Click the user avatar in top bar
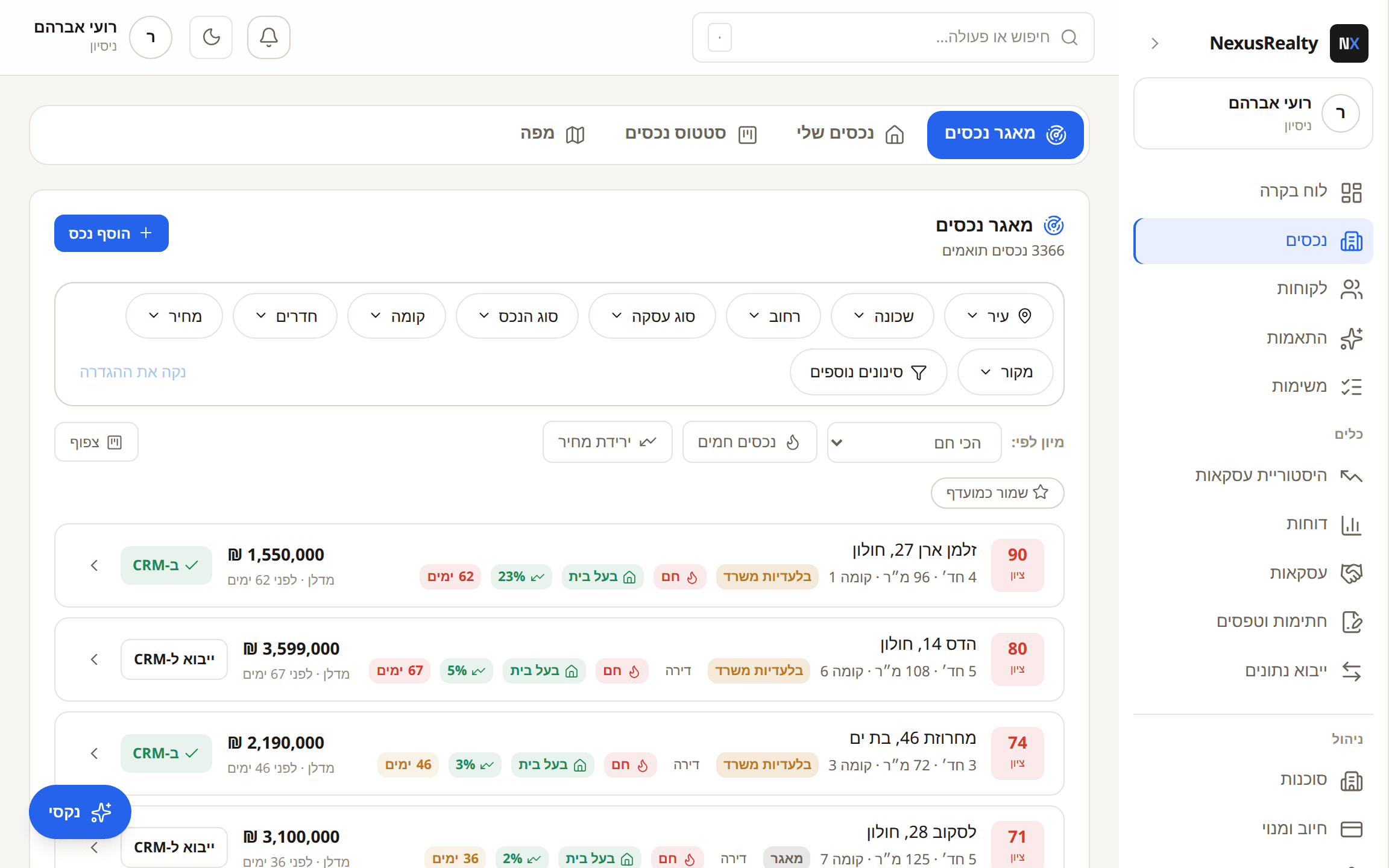Screen dimensions: 1389x868 click(x=151, y=37)
